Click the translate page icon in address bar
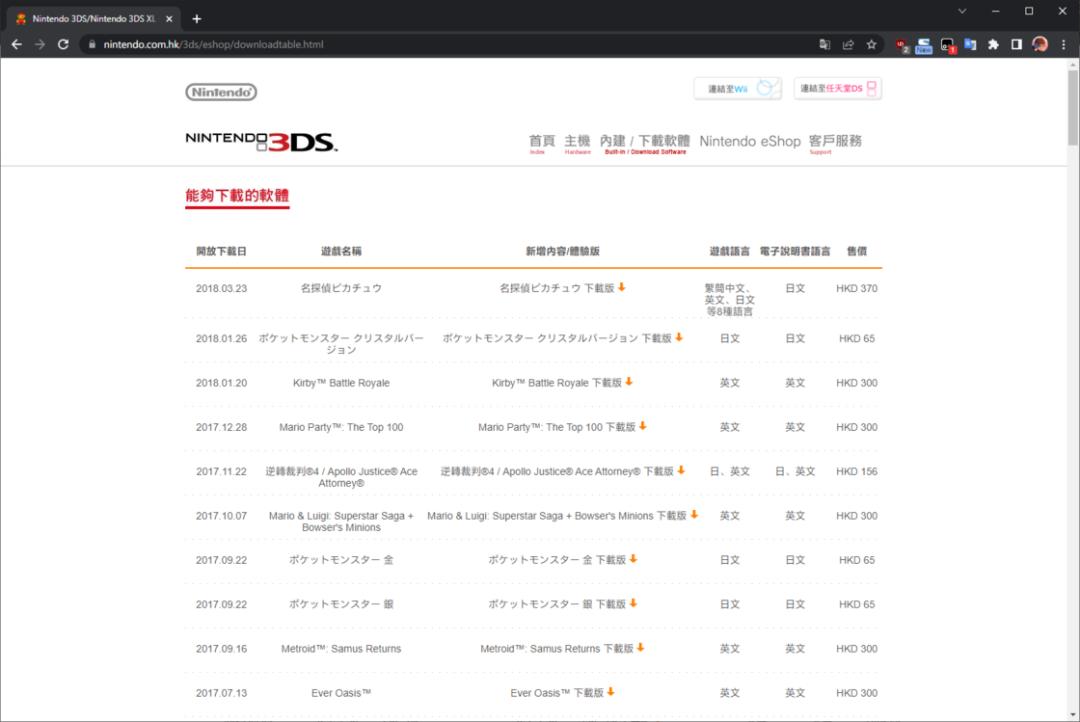Viewport: 1080px width, 722px height. click(824, 44)
